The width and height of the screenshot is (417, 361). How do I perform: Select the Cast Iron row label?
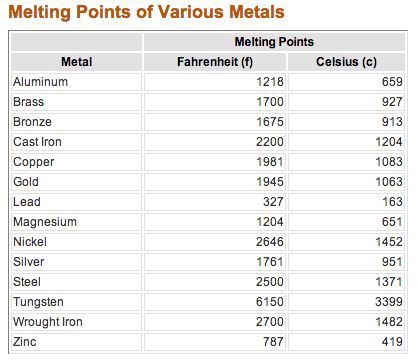pyautogui.click(x=37, y=142)
